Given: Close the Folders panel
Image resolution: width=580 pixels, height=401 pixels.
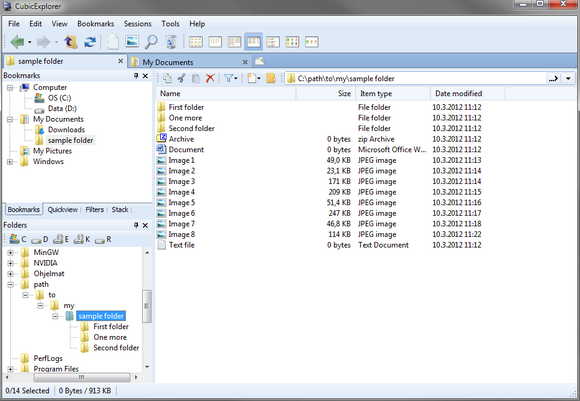Looking at the screenshot, I should tap(145, 225).
